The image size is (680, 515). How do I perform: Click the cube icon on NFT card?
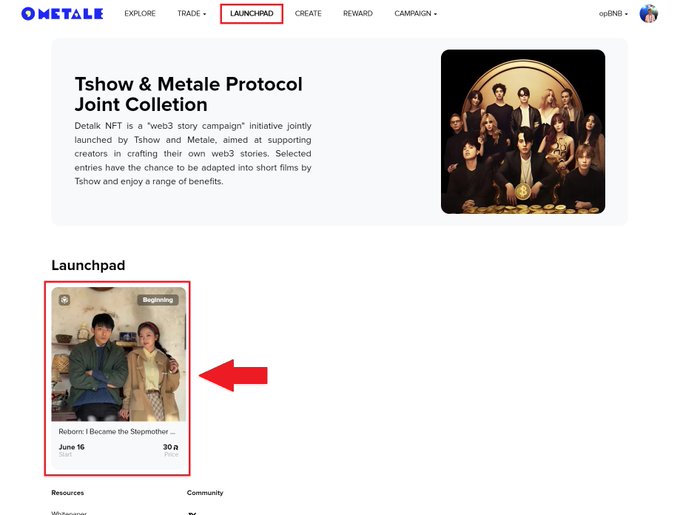[65, 300]
